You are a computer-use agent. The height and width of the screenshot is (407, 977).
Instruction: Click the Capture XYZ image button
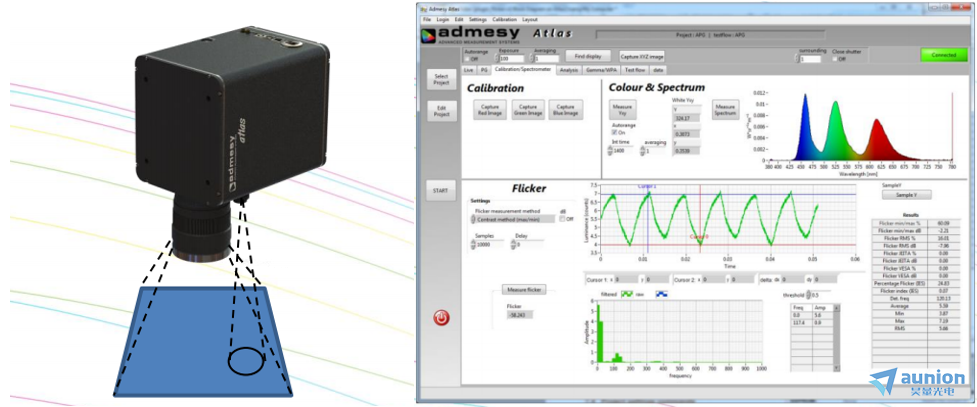coord(642,56)
